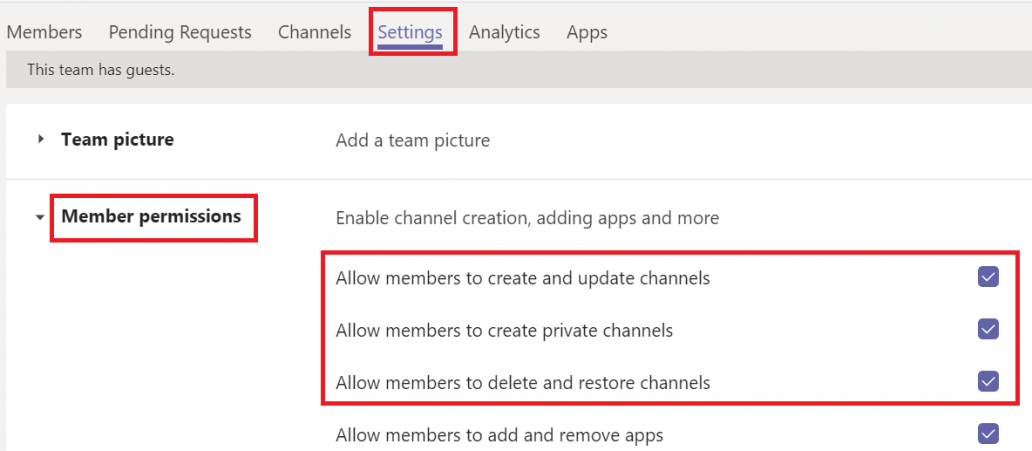The height and width of the screenshot is (451, 1032).
Task: Open the Analytics tab
Action: [505, 32]
